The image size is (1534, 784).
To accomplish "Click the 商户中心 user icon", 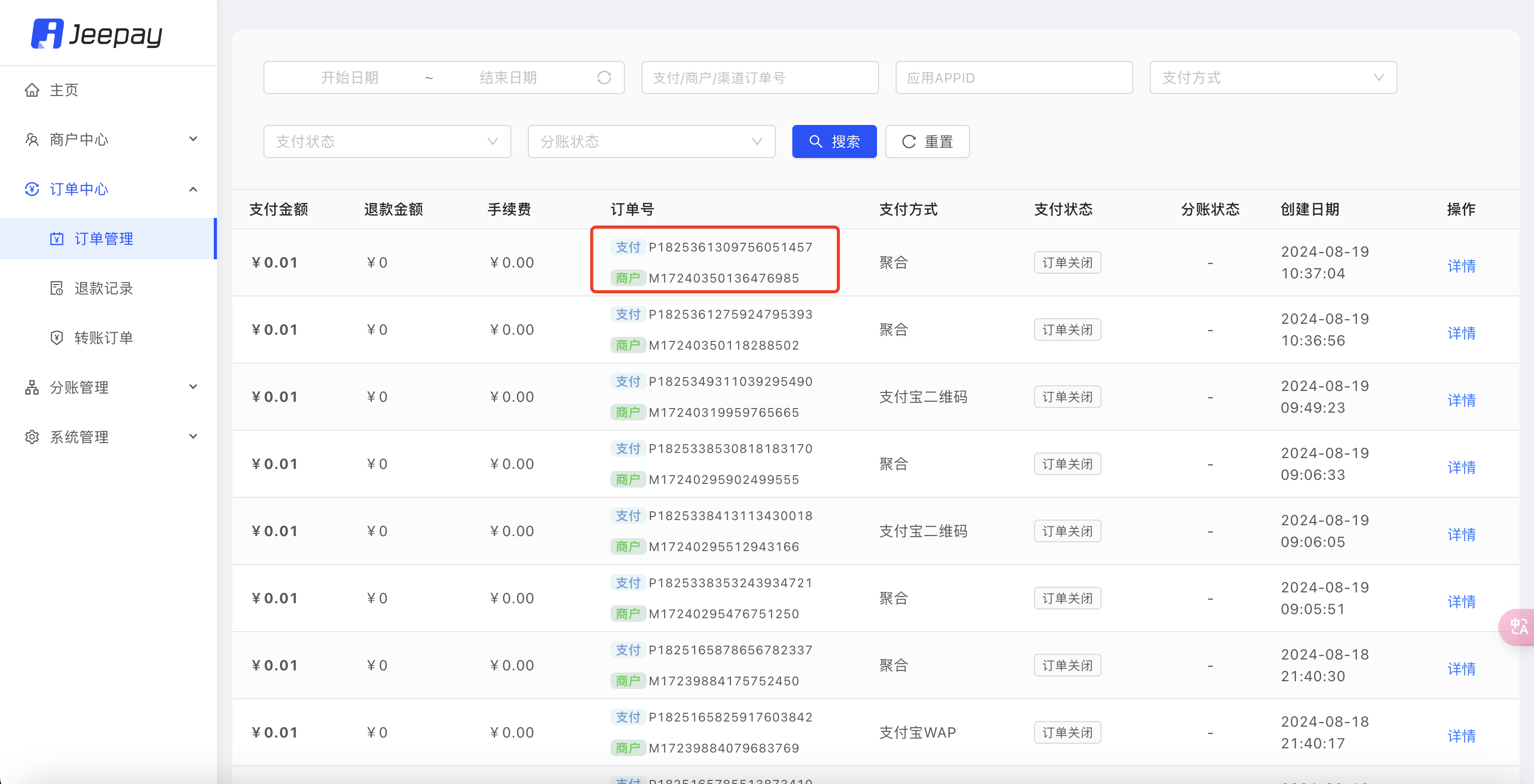I will coord(32,139).
